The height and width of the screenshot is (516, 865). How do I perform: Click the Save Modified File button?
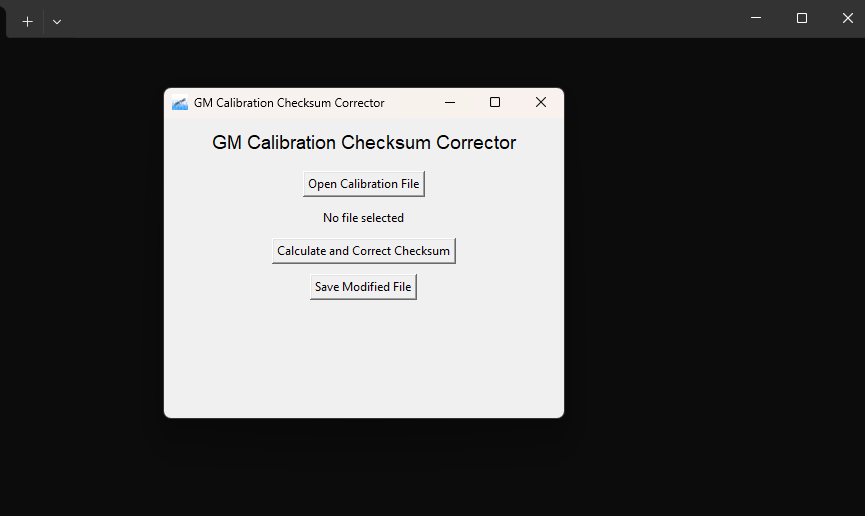pos(363,287)
